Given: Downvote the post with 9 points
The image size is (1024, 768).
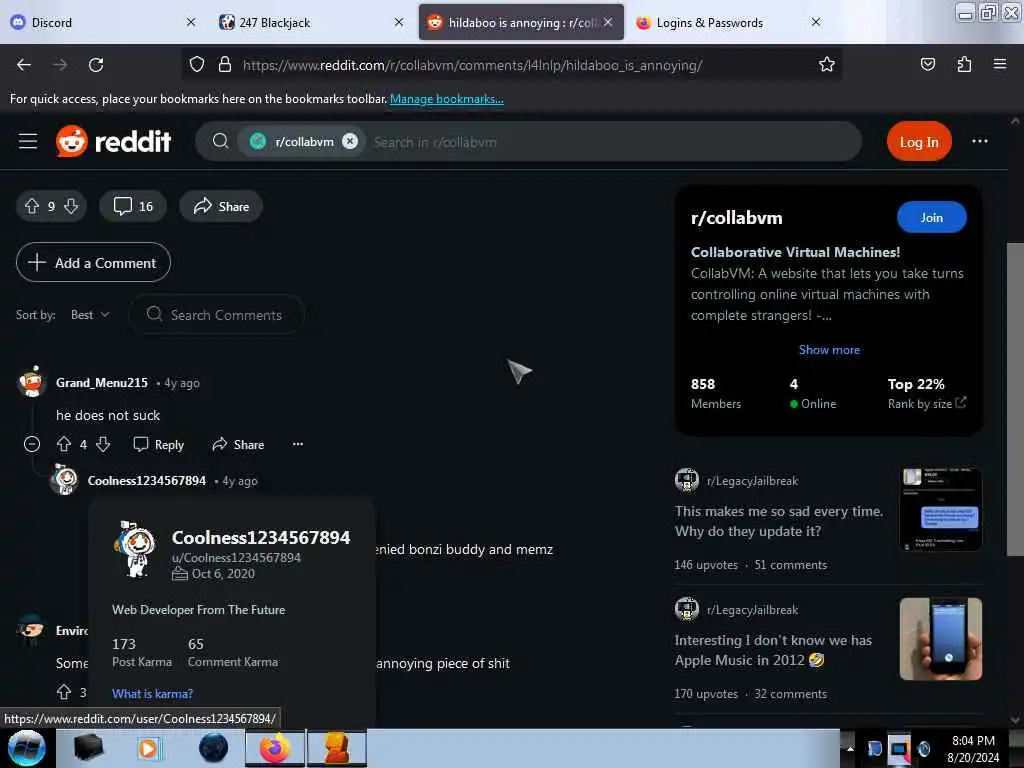Looking at the screenshot, I should tap(71, 206).
